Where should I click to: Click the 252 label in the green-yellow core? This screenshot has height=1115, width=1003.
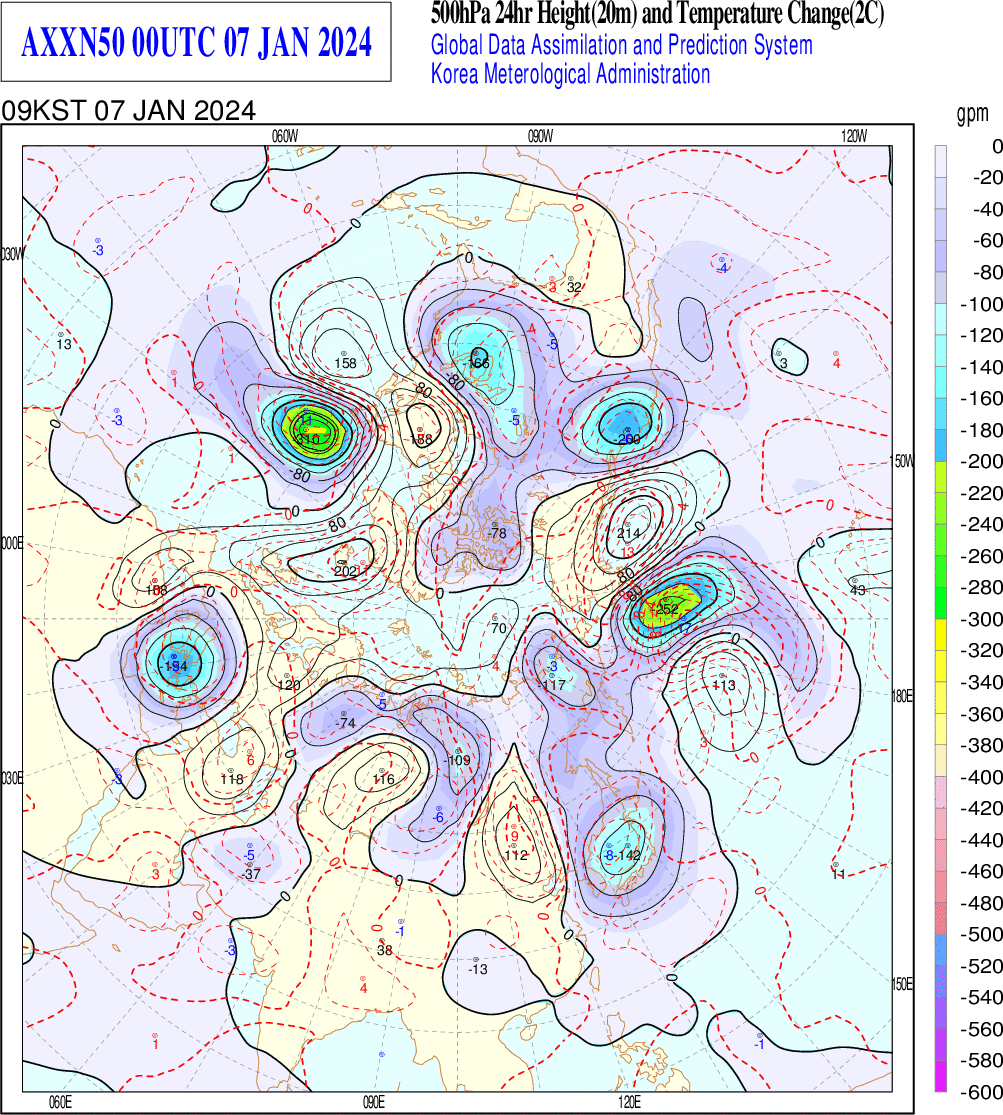coord(667,609)
